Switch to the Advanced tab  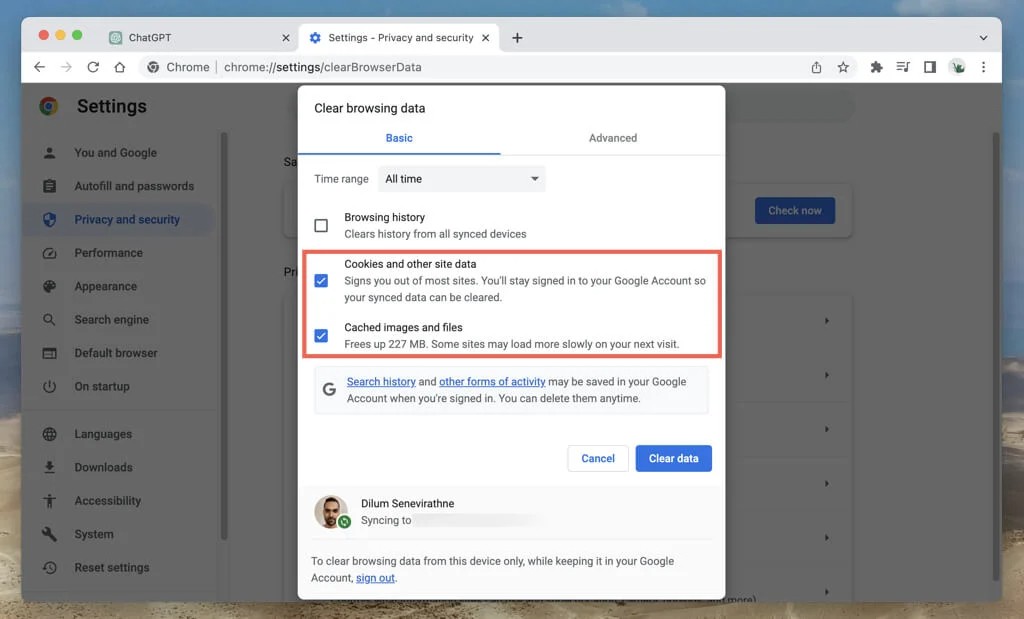[x=612, y=138]
